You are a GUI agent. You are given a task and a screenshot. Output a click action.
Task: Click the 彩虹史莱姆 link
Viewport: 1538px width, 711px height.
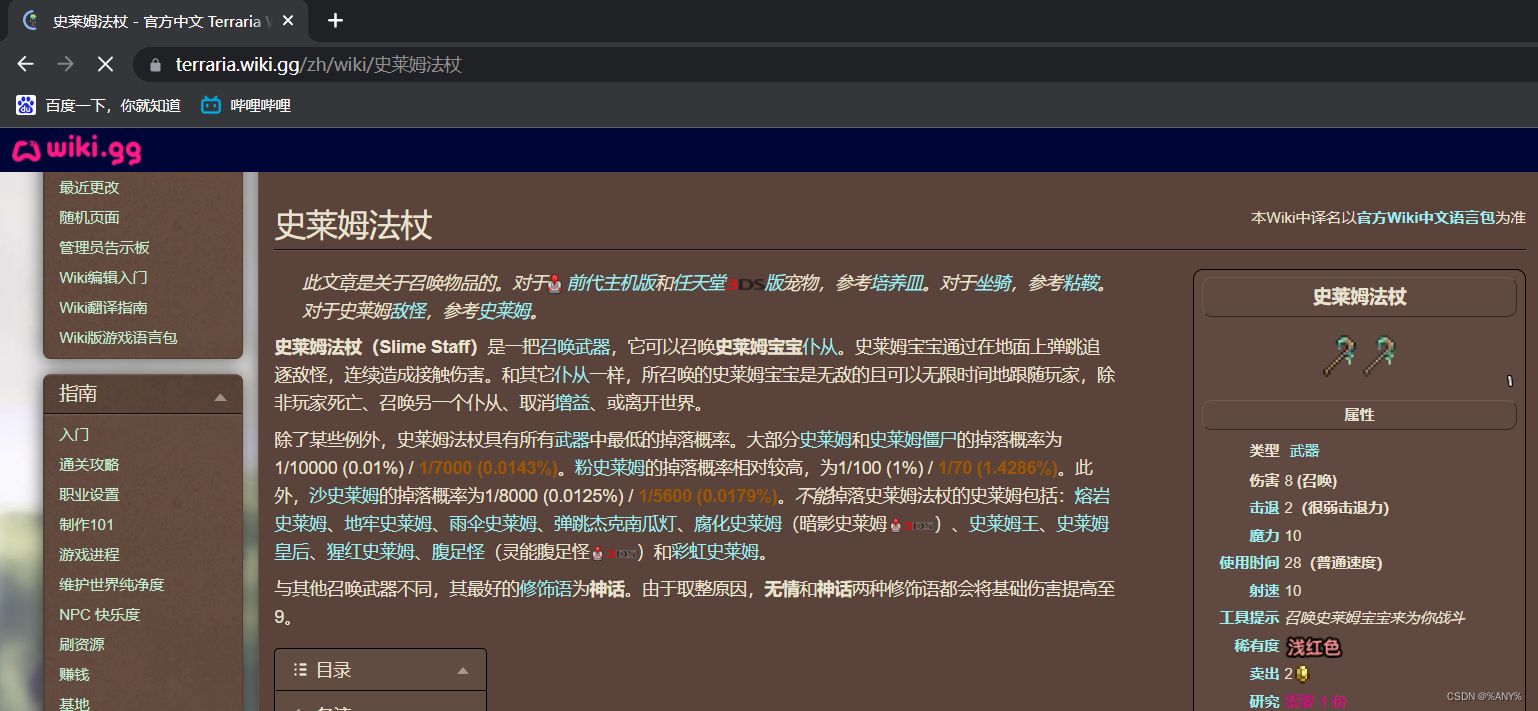[715, 551]
